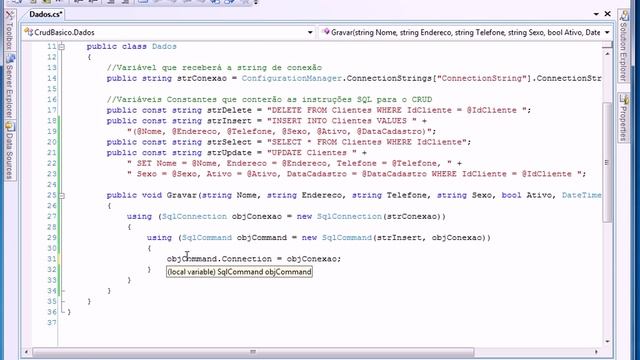
Task: Click the class icon beside CrudBasico.Dados
Action: tap(29, 32)
